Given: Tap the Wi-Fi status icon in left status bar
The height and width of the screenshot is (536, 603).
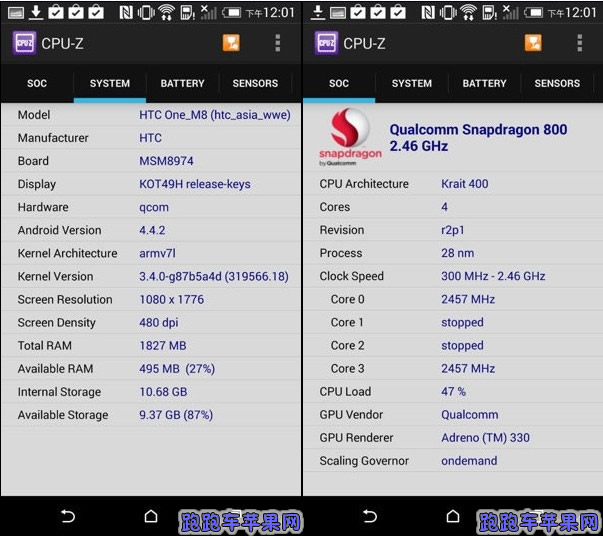Looking at the screenshot, I should tap(167, 13).
